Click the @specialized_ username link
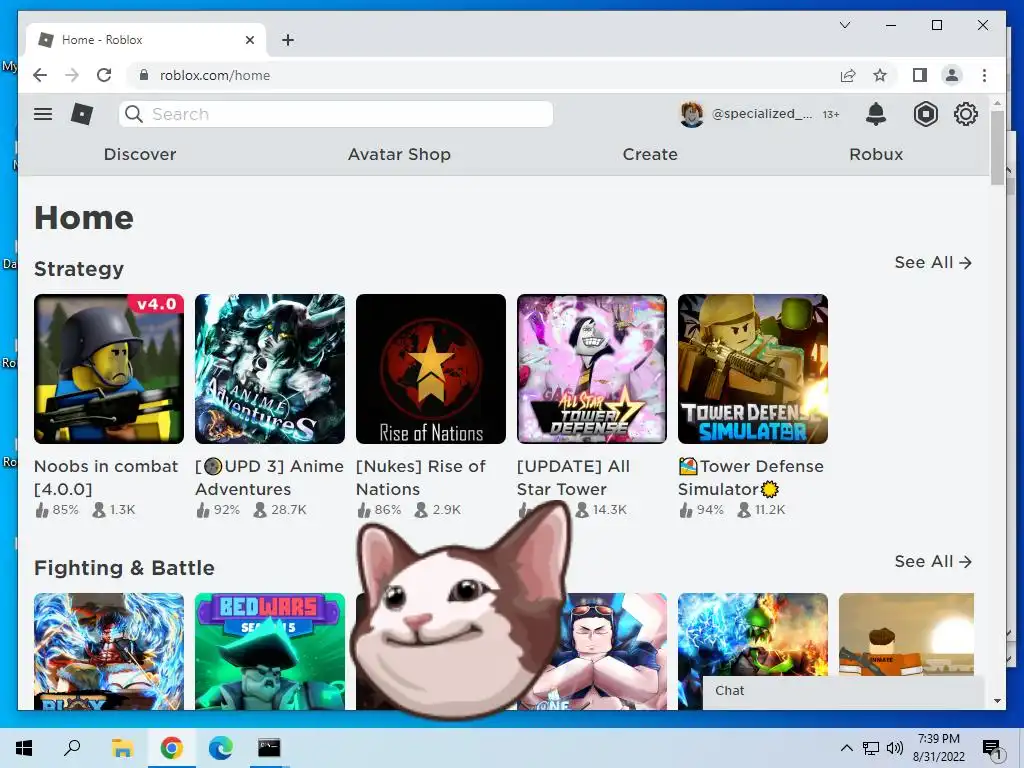 [762, 114]
